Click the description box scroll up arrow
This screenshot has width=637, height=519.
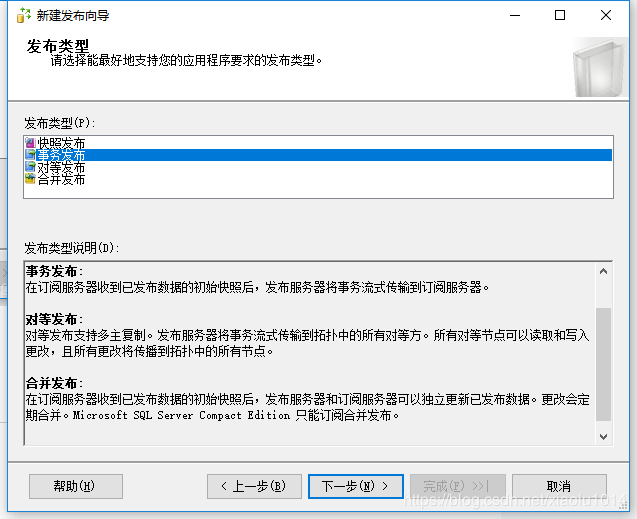coord(603,271)
